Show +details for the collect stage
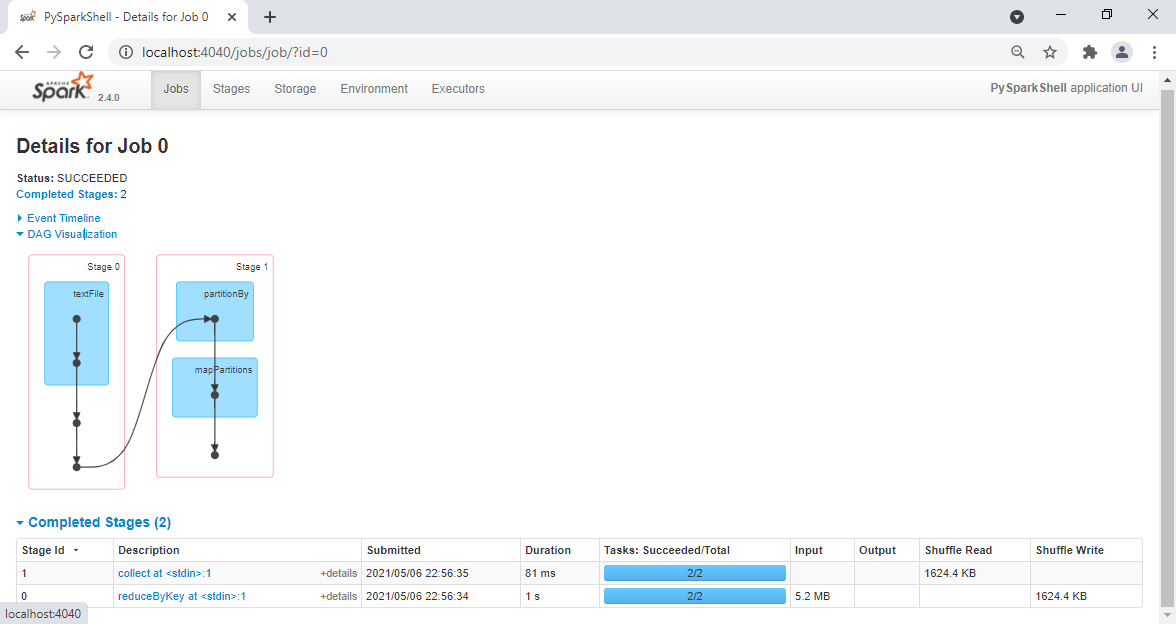Image resolution: width=1176 pixels, height=624 pixels. (x=338, y=573)
